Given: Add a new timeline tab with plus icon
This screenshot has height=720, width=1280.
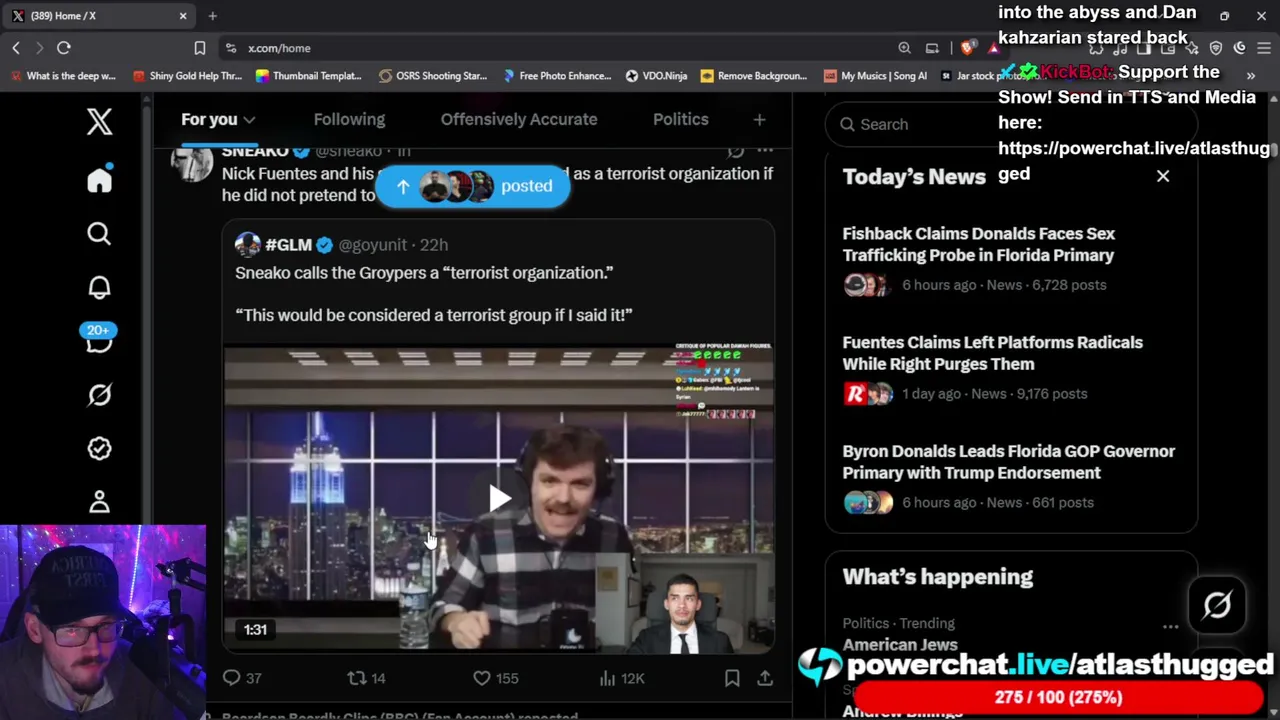Looking at the screenshot, I should [759, 120].
